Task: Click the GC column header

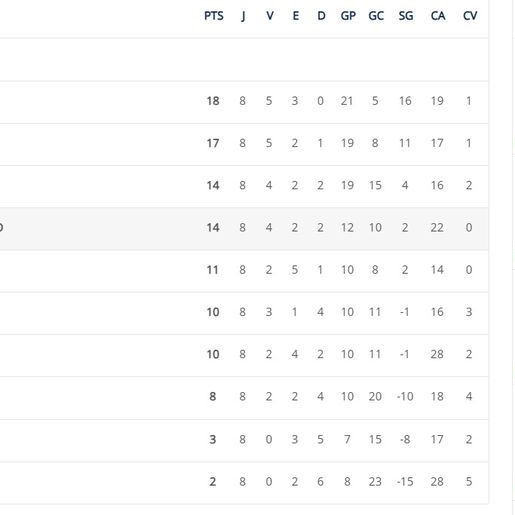Action: 376,16
